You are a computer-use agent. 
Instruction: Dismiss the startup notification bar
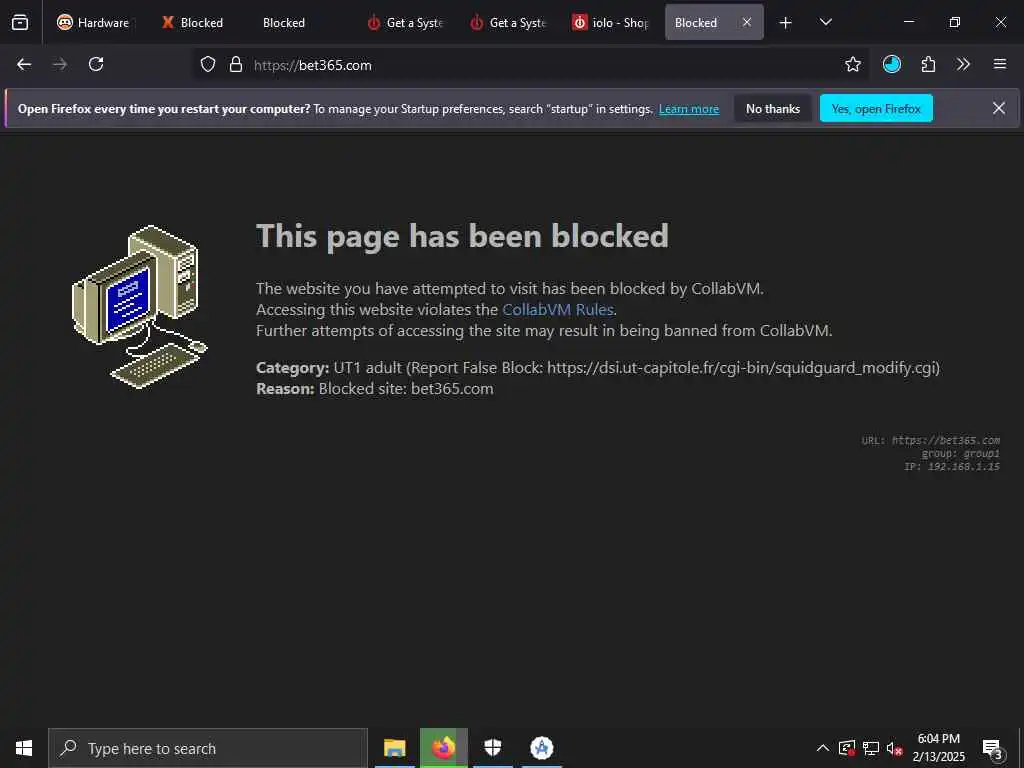click(999, 108)
